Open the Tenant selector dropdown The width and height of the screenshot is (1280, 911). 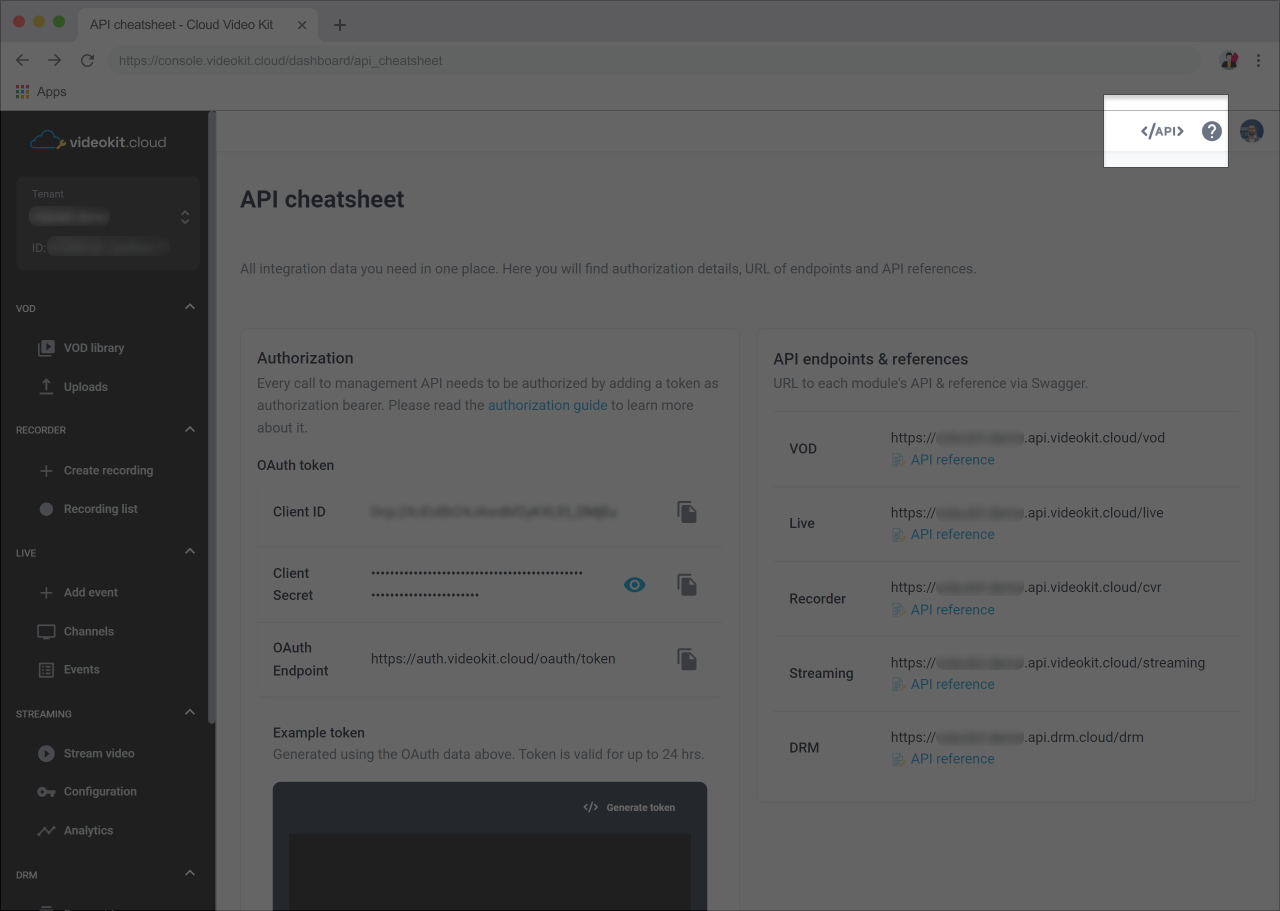coord(108,224)
